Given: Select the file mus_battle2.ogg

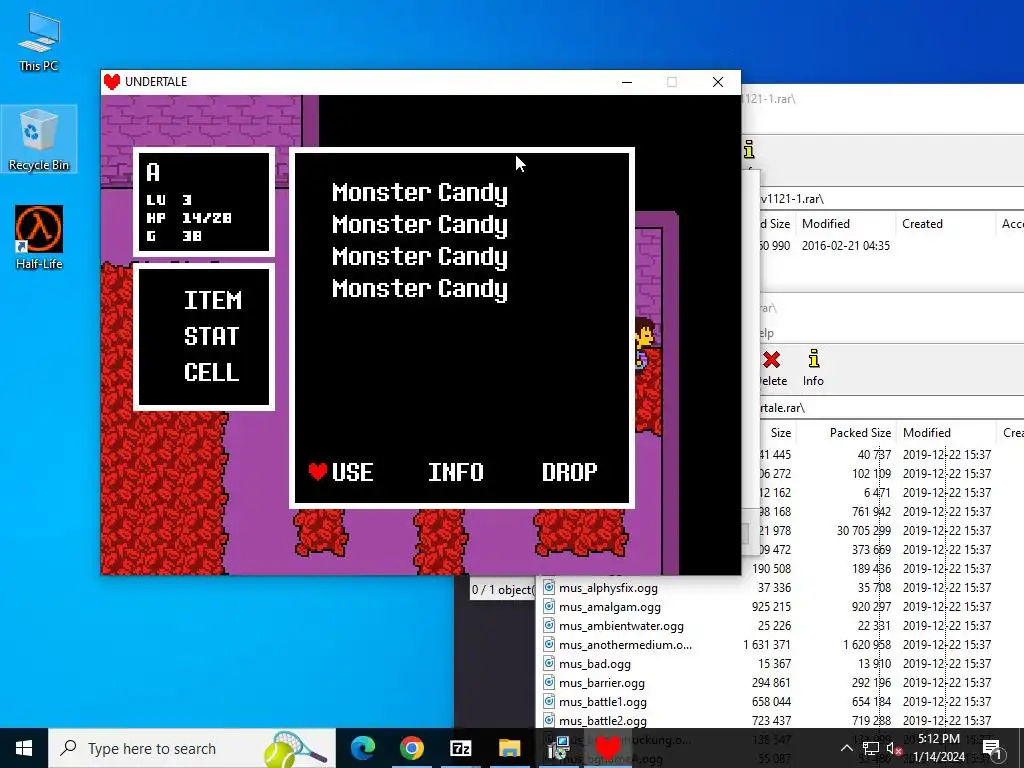Looking at the screenshot, I should pyautogui.click(x=603, y=720).
